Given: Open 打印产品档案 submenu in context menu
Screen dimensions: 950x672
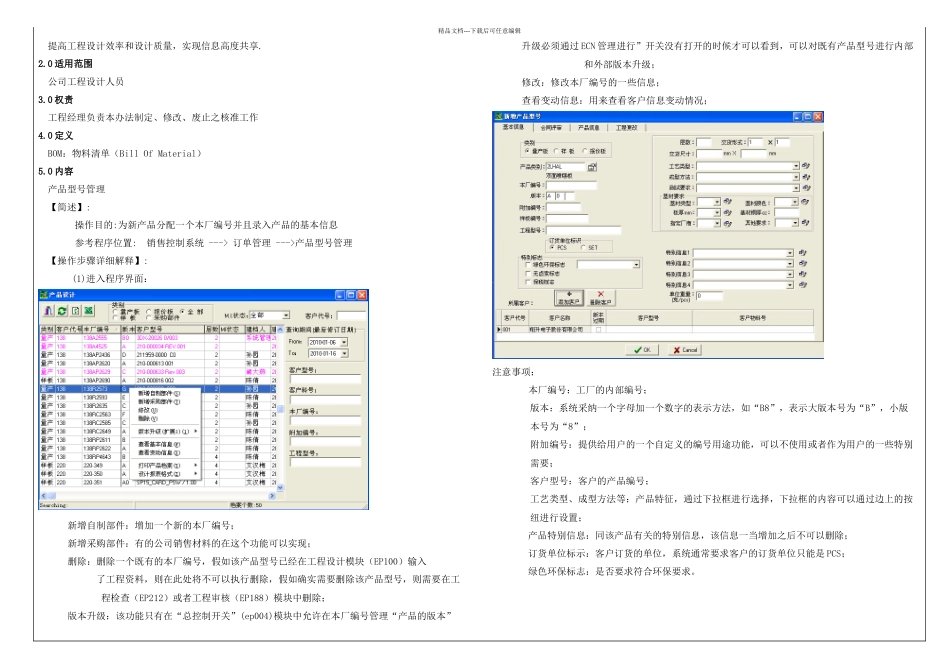Looking at the screenshot, I should click(x=165, y=465).
